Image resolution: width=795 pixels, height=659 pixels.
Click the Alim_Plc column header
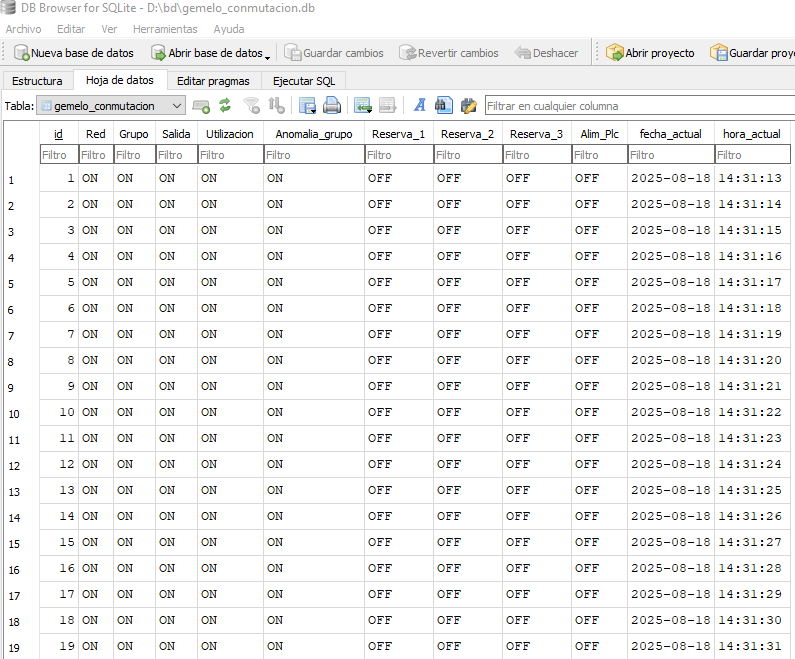pos(599,134)
